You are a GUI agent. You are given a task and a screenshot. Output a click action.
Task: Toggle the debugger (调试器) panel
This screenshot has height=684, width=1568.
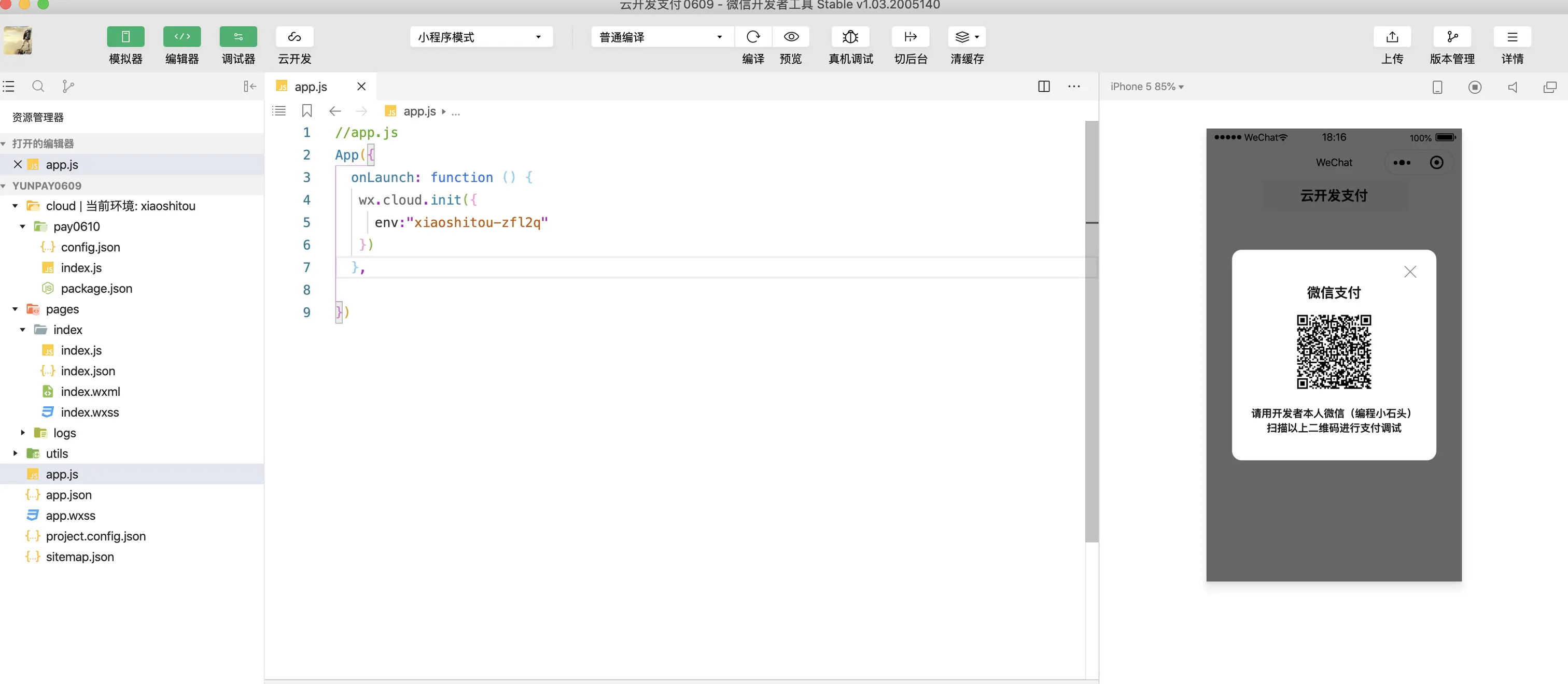point(238,37)
